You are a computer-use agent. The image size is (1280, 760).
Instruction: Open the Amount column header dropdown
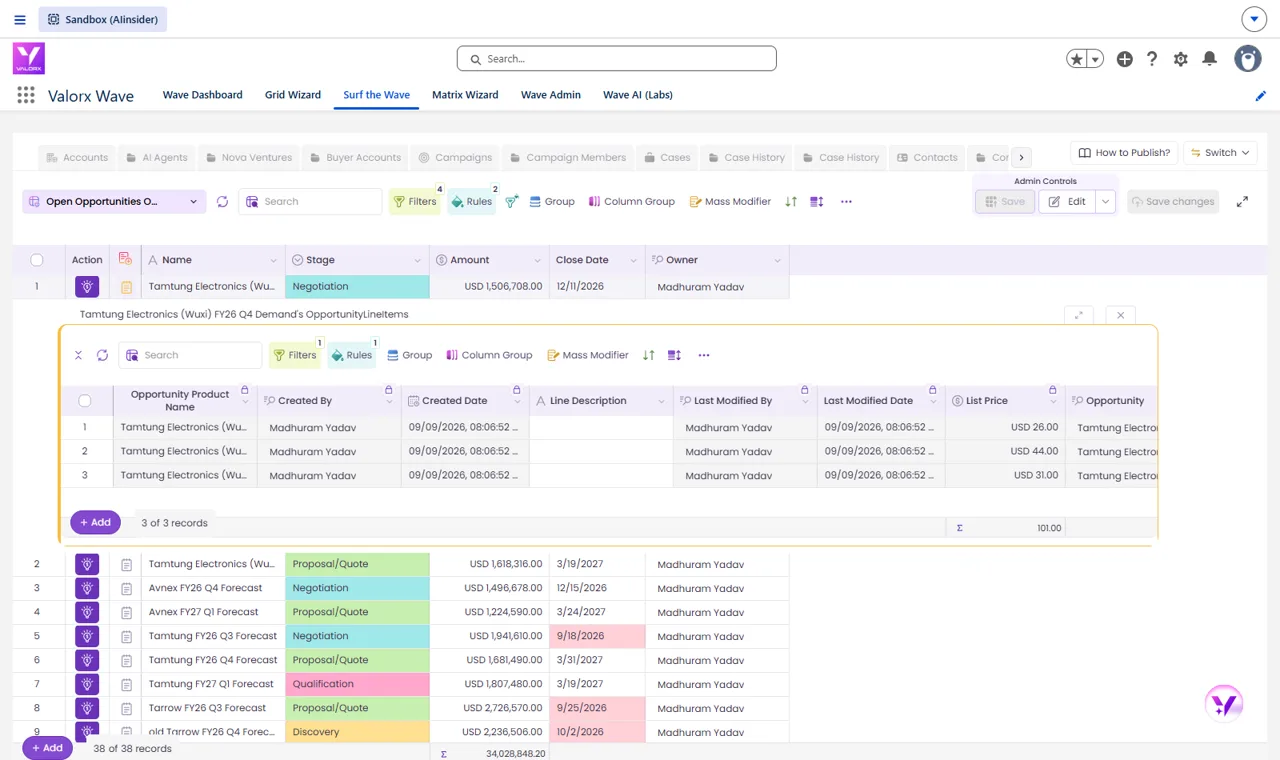pos(538,260)
